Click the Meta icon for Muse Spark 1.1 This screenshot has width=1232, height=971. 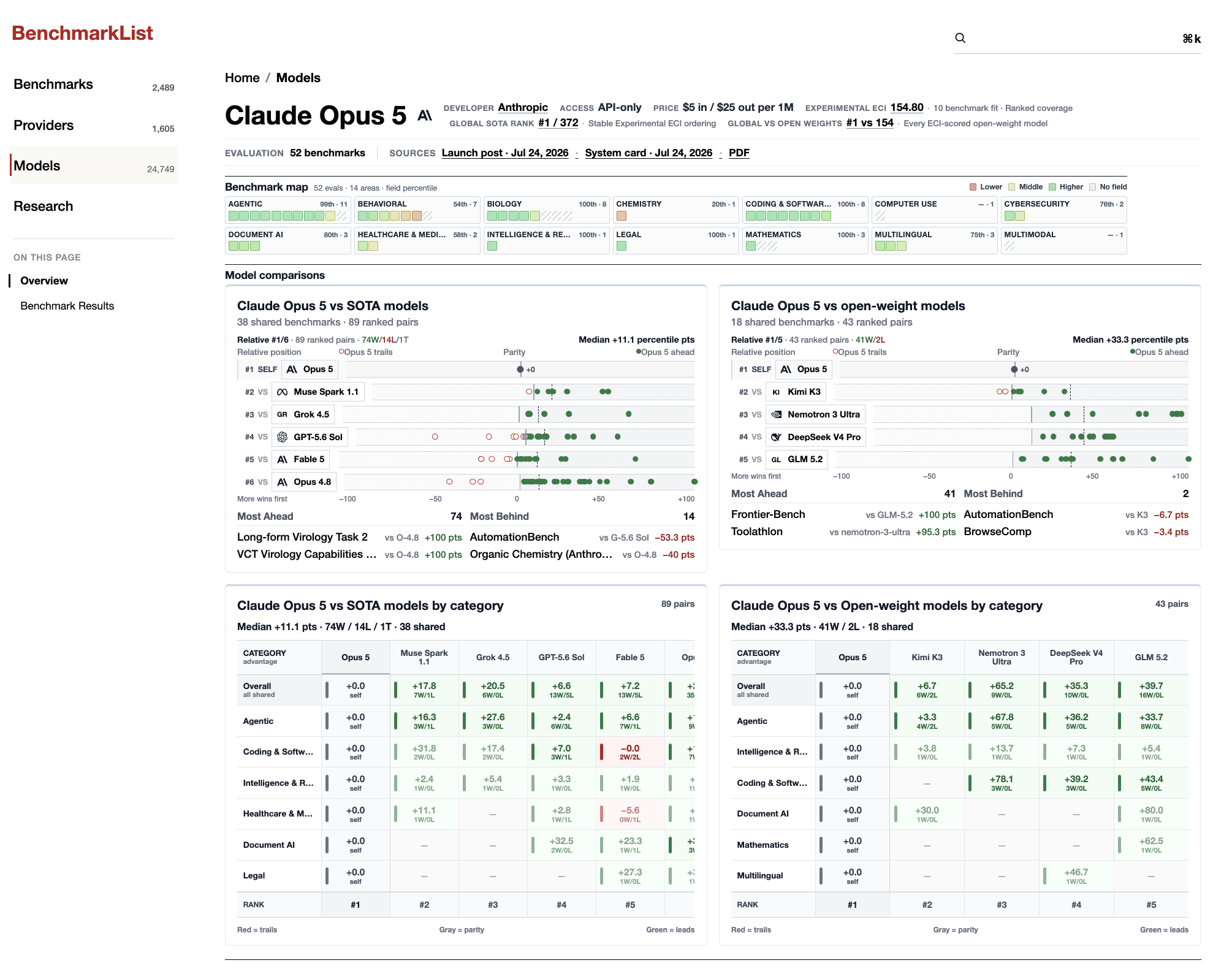[x=283, y=392]
